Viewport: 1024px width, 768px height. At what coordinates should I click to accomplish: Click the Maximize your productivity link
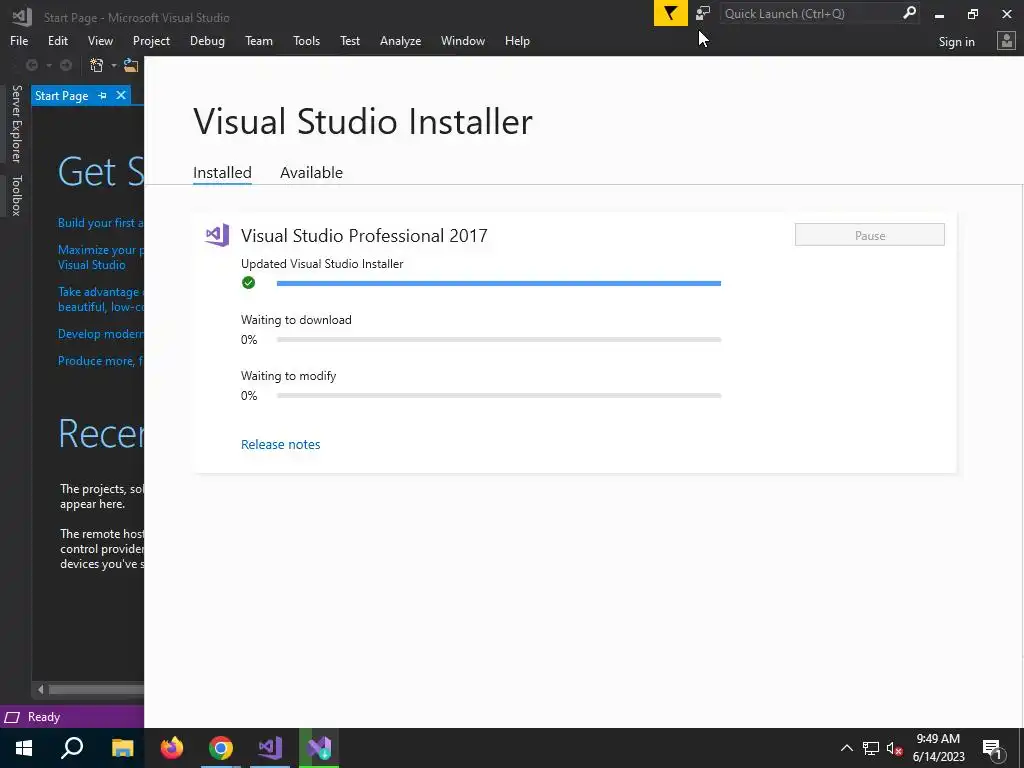click(101, 257)
